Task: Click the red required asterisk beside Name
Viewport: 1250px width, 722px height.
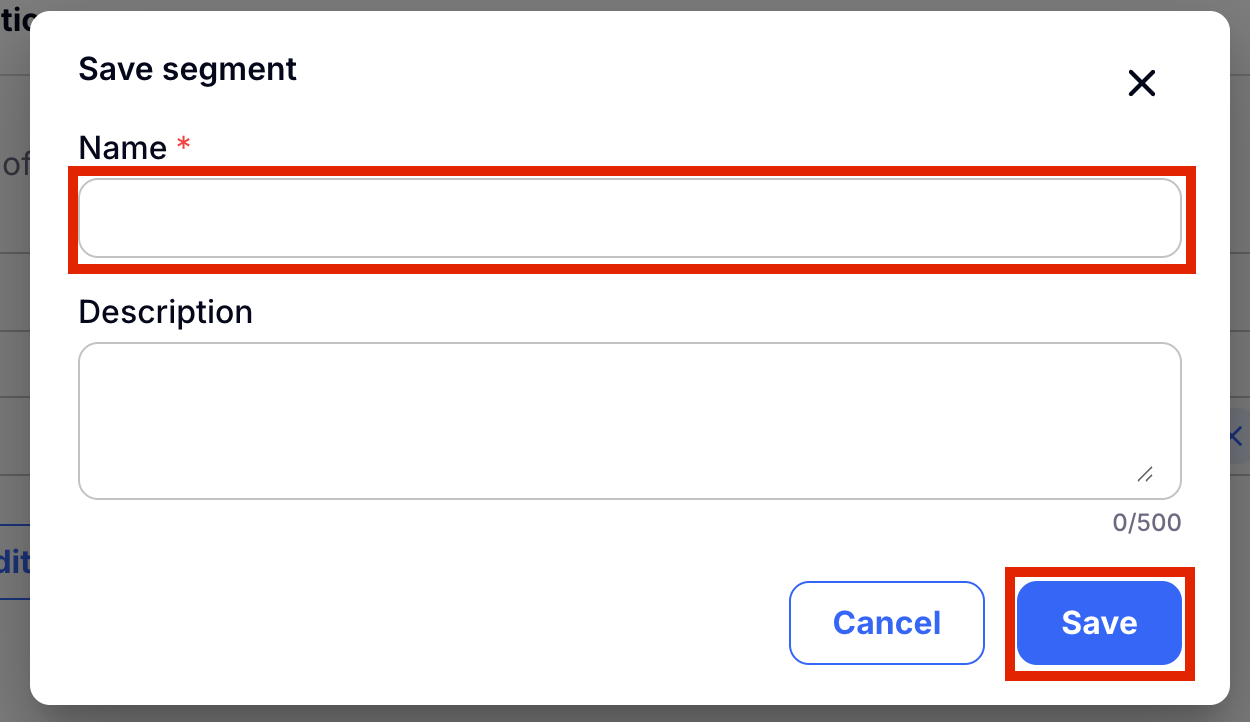Action: 183,146
